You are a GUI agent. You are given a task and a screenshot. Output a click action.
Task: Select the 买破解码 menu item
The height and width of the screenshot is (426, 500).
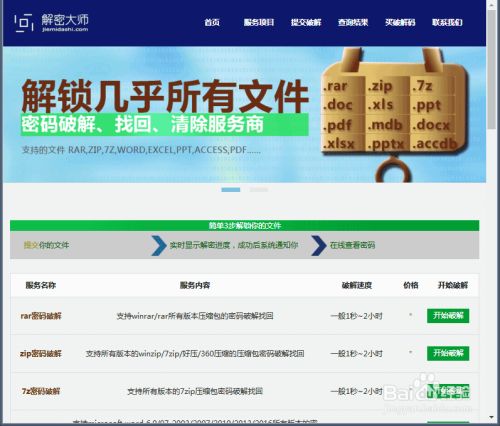(x=400, y=22)
